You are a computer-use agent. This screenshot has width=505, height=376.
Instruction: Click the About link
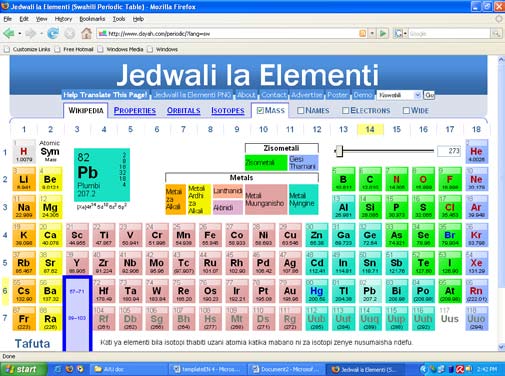246,95
